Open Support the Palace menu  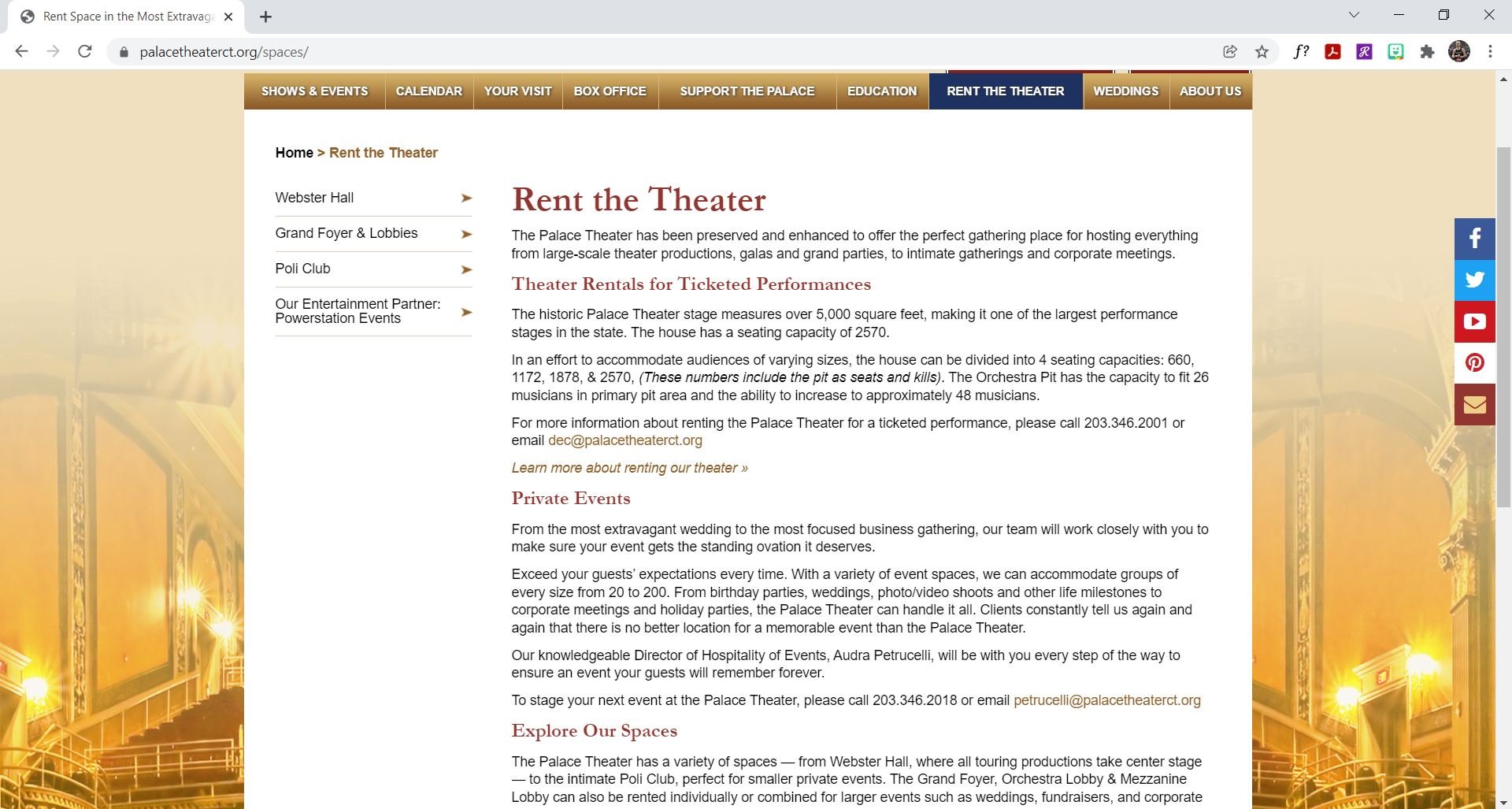[x=747, y=91]
